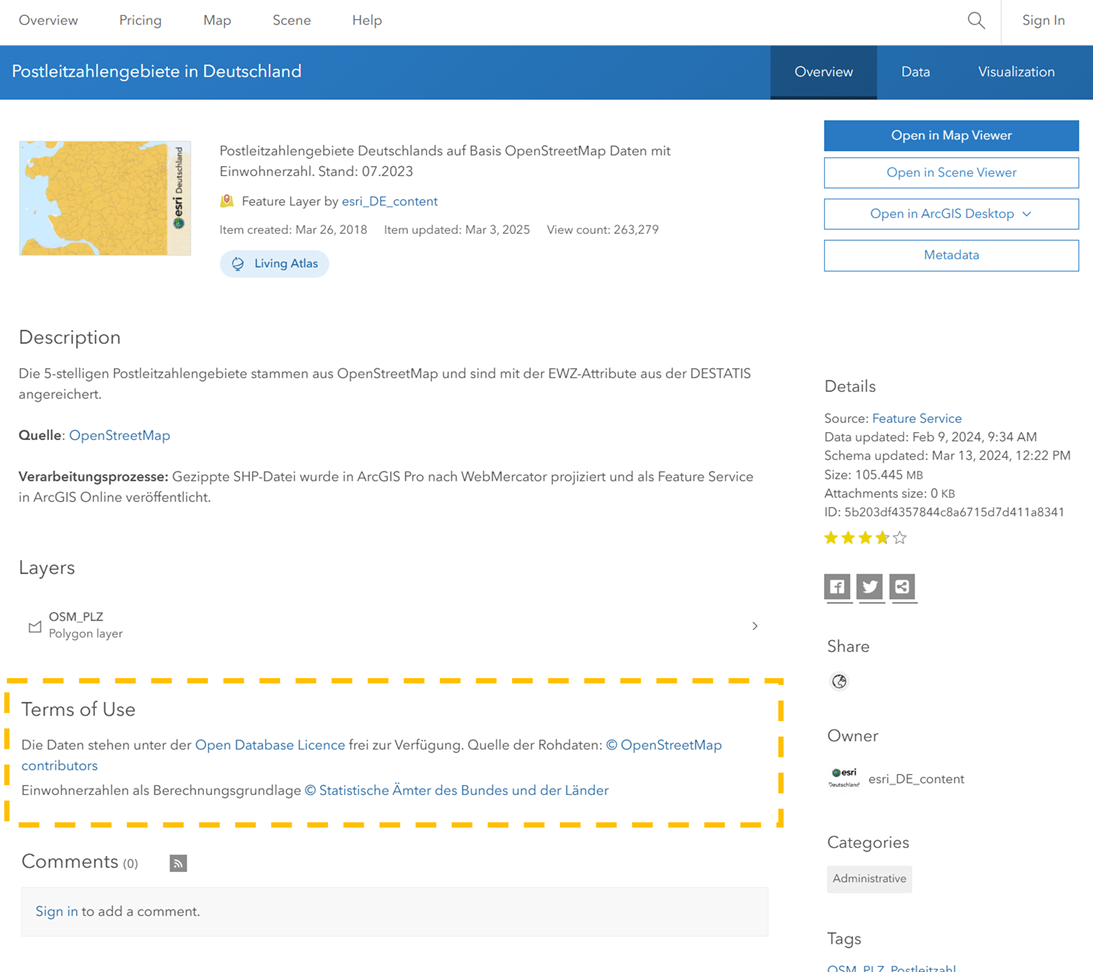Go to the Overview menu item in top navigation
The width and height of the screenshot is (1093, 972).
[x=48, y=20]
